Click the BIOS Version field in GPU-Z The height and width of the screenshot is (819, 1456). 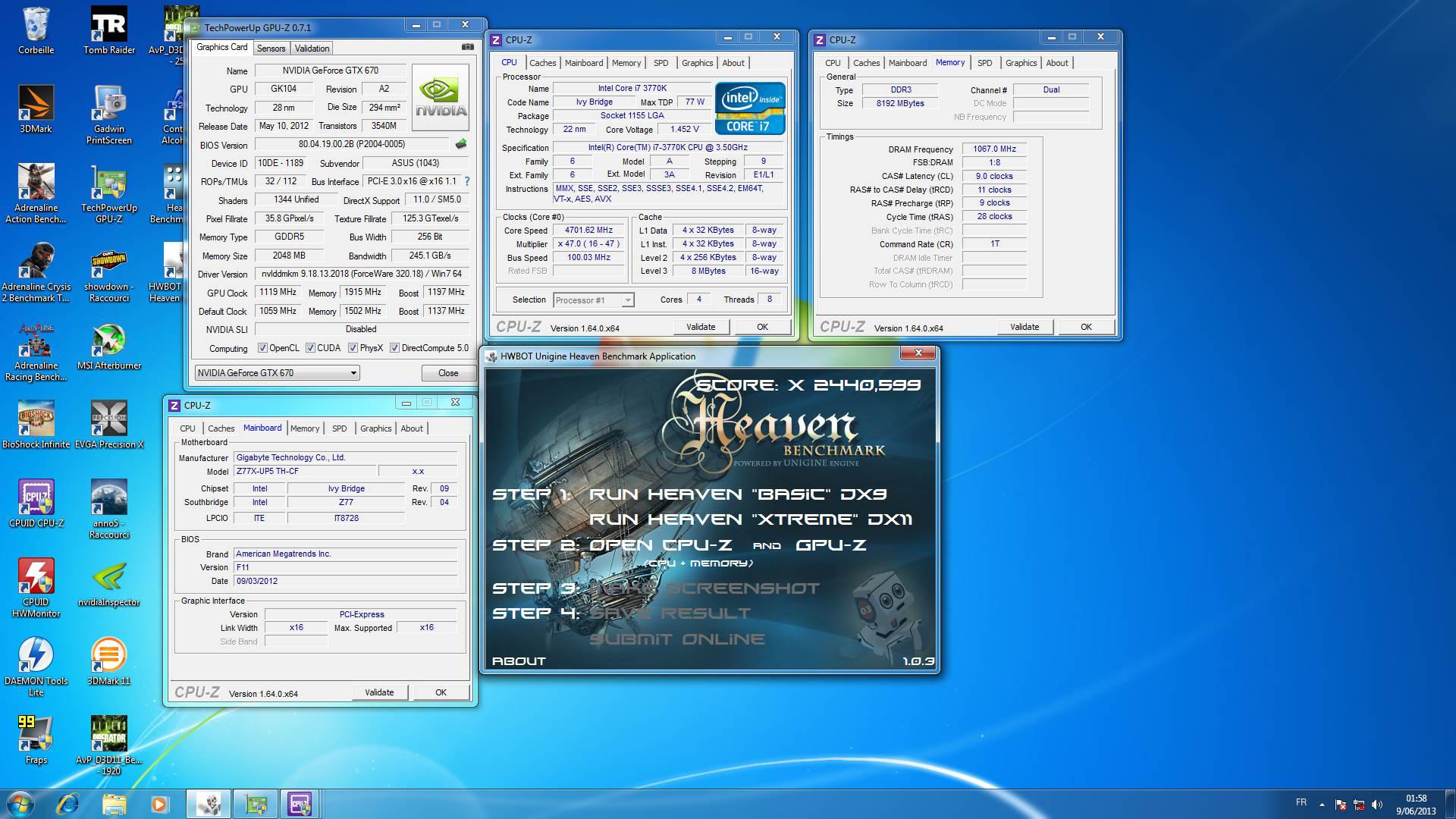pos(352,144)
